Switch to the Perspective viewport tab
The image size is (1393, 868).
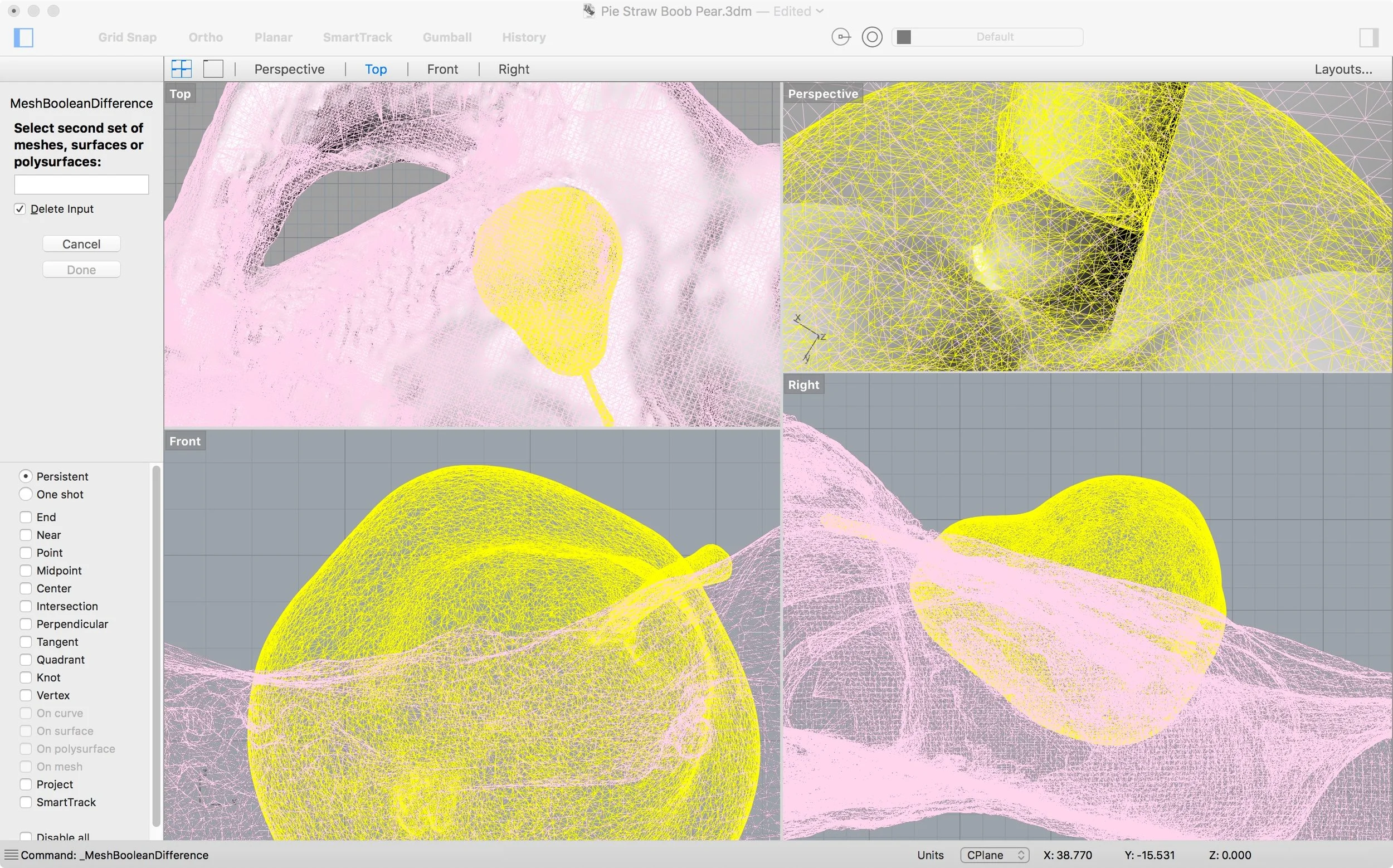289,69
